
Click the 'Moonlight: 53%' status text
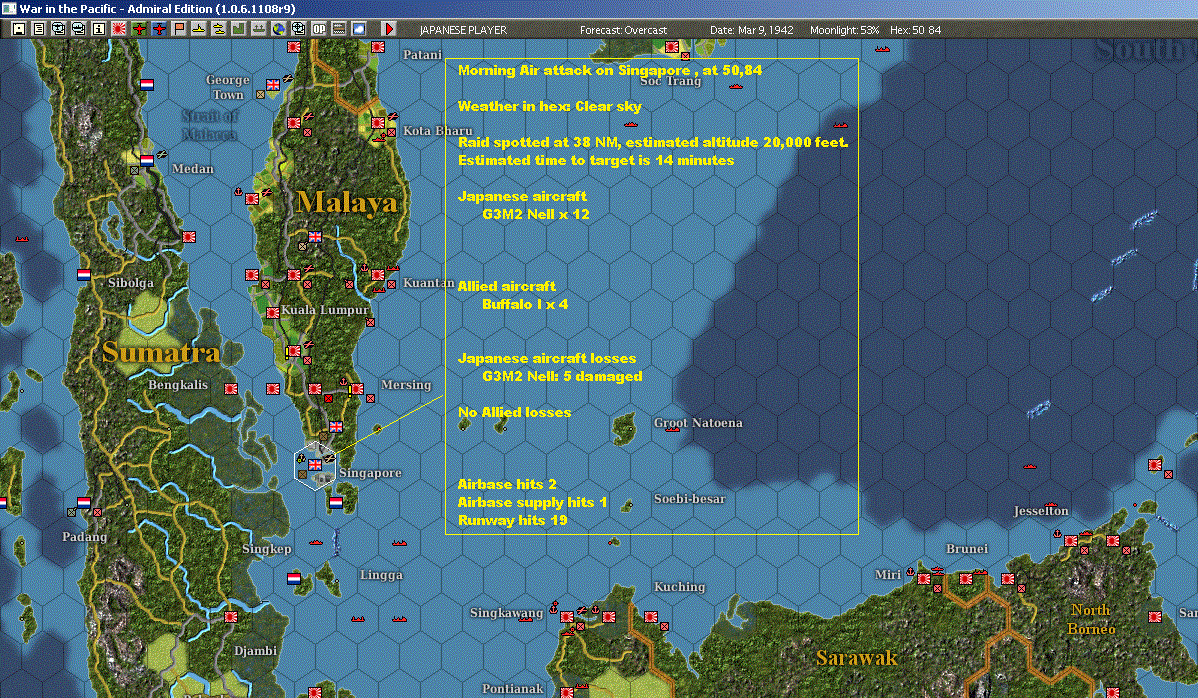point(844,30)
